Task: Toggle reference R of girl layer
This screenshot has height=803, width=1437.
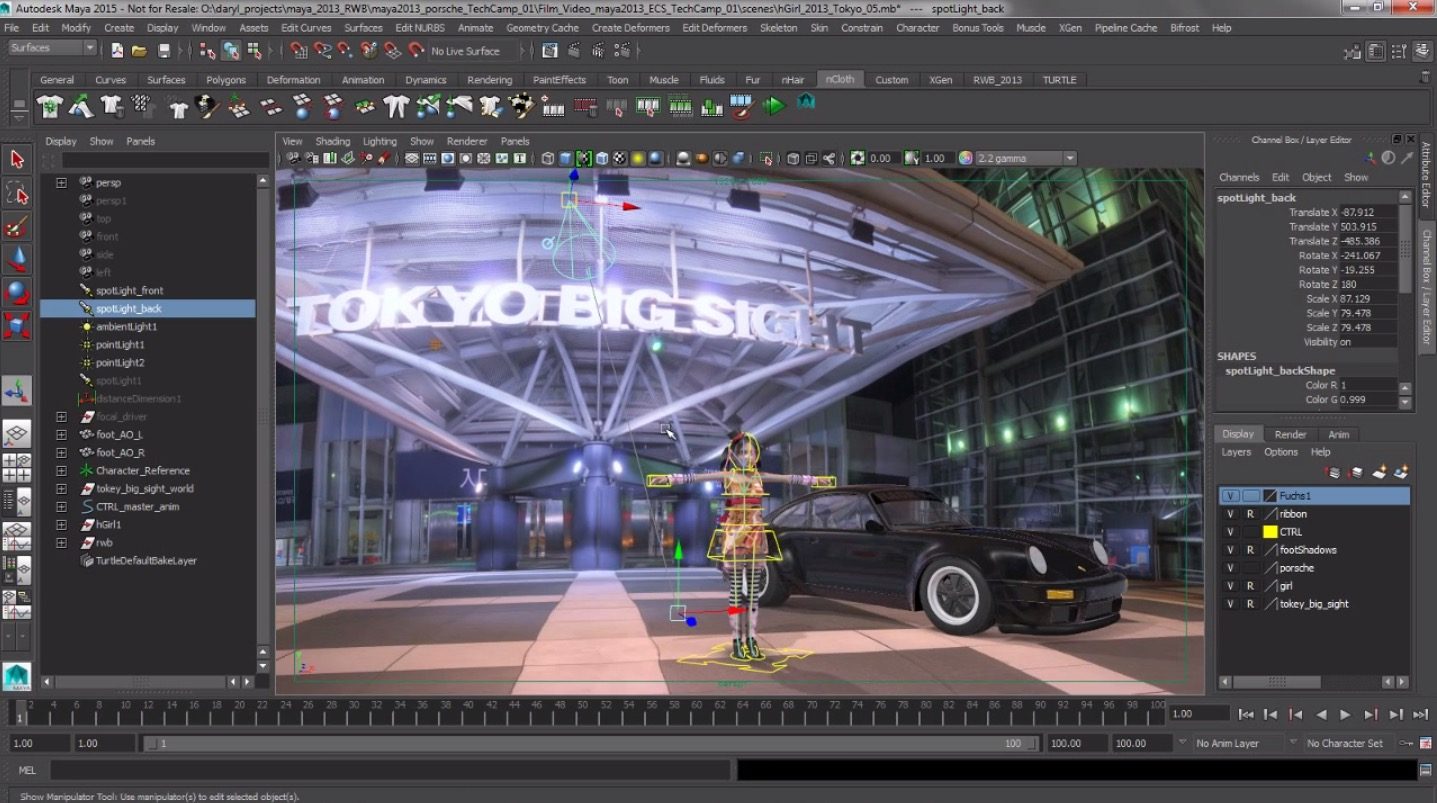Action: (x=1250, y=586)
